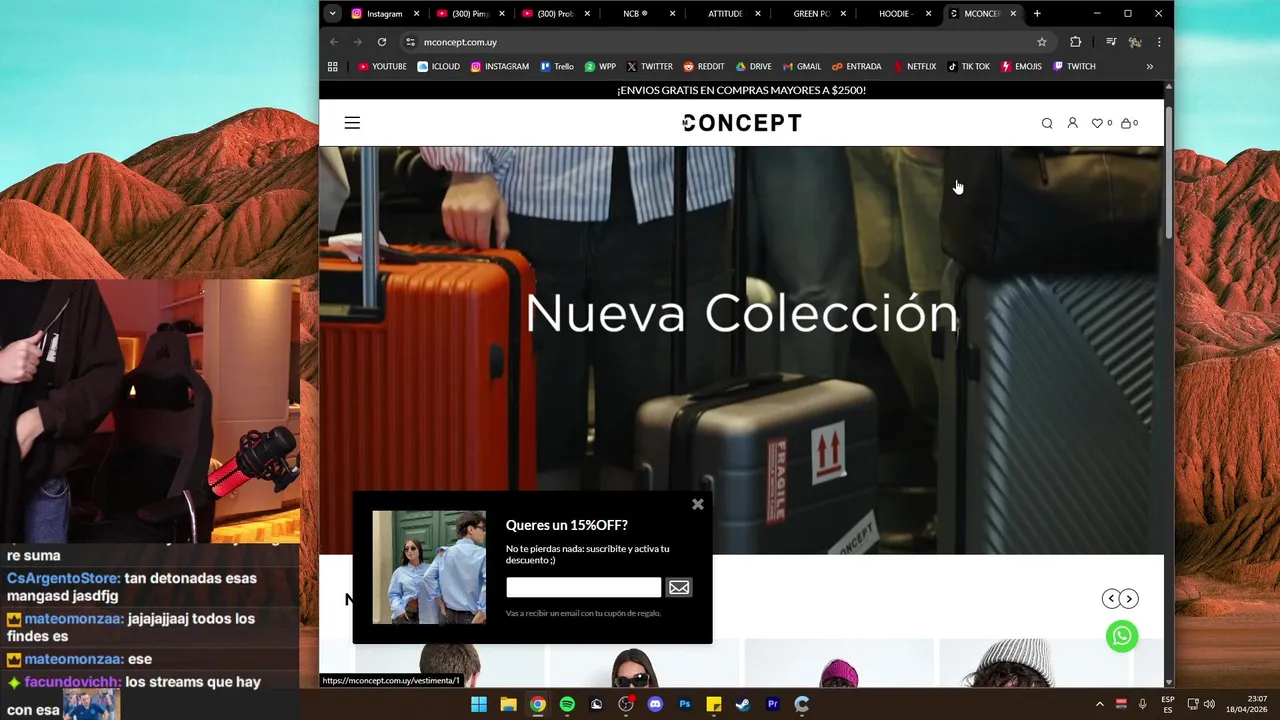Open the GMAIL bookmark
Viewport: 1280px width, 720px height.
802,67
